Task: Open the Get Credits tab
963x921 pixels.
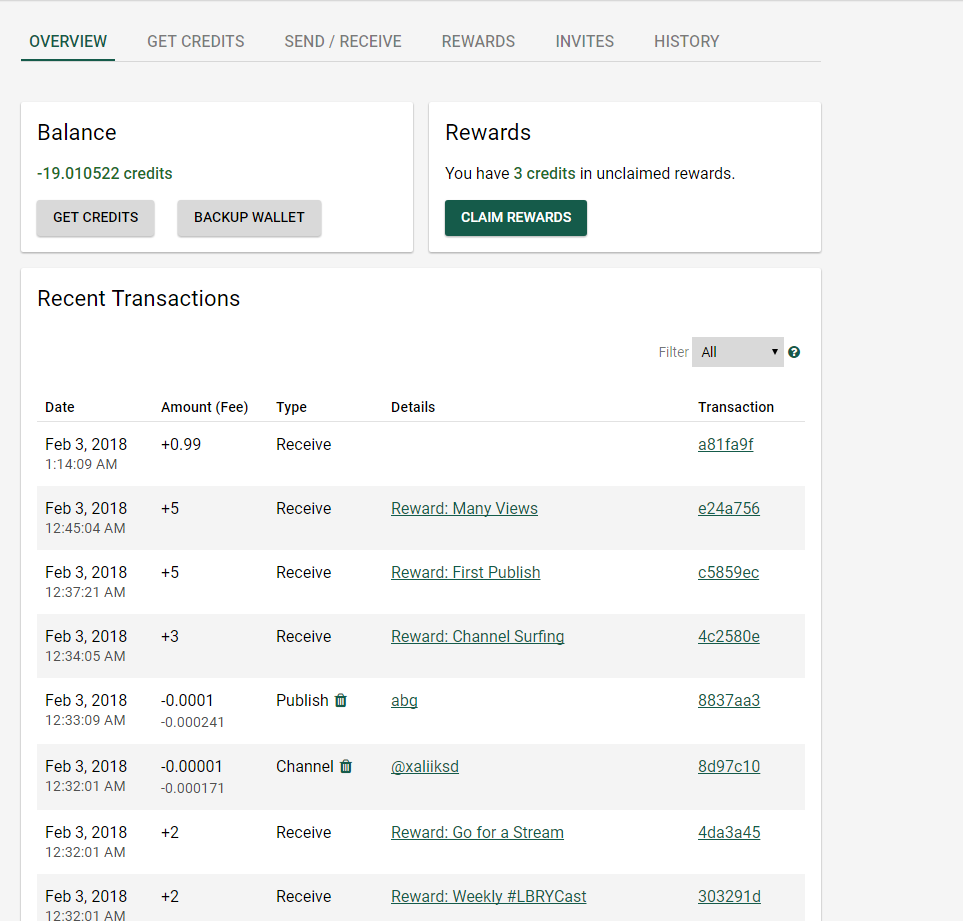Action: tap(196, 41)
